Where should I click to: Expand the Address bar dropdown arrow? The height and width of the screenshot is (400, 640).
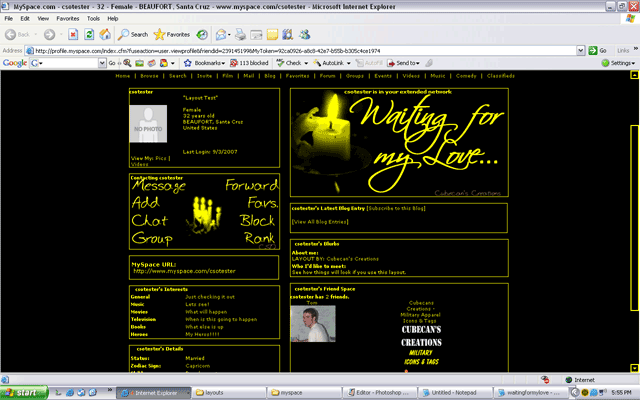click(x=581, y=51)
